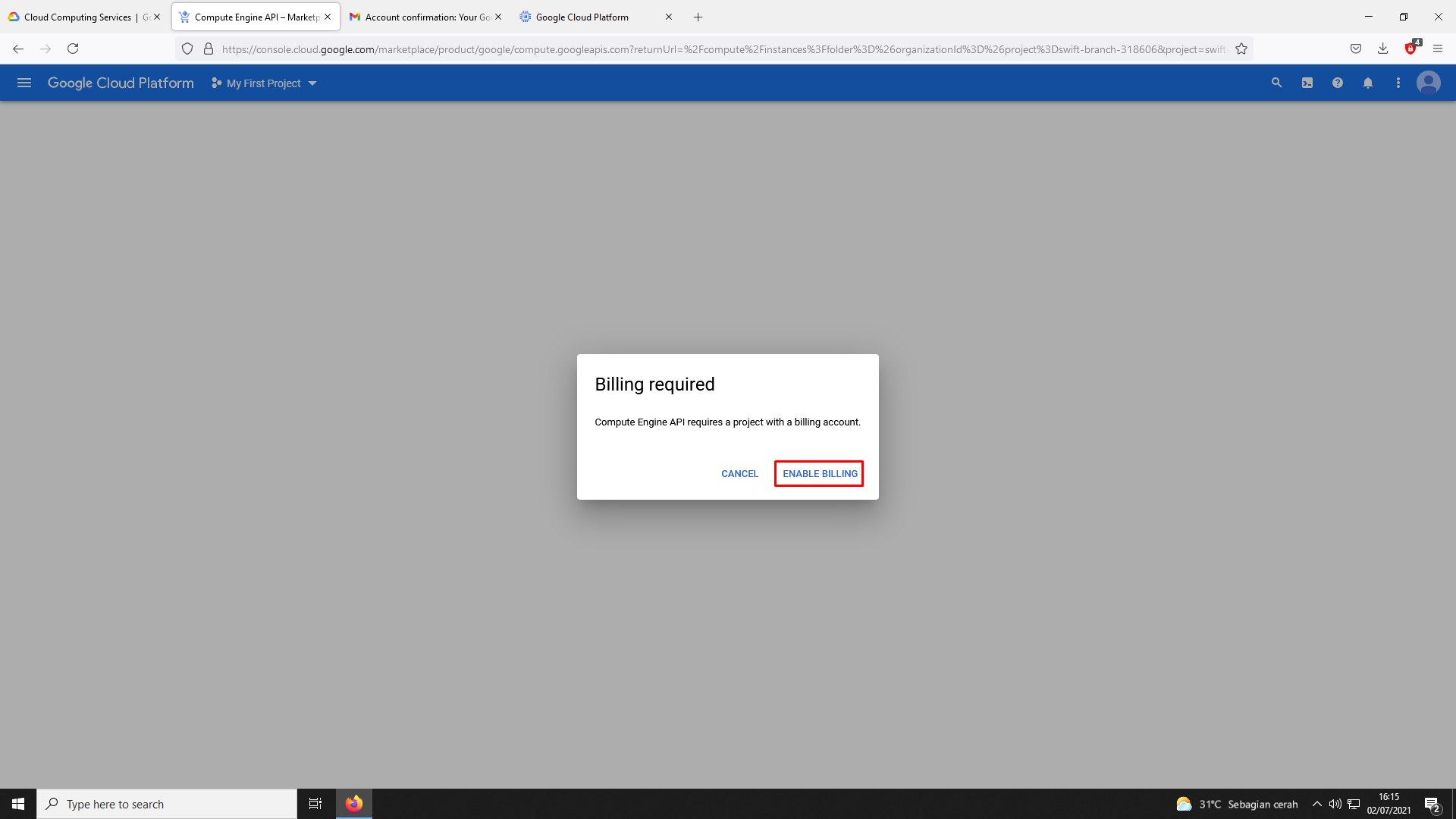Switch to the Cloud Computing Services tab
Viewport: 1456px width, 819px height.
coord(77,17)
